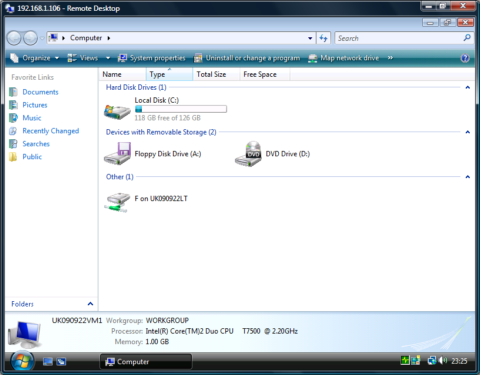Click the Hard Disk Drives (1) group heading
Image resolution: width=480 pixels, height=375 pixels.
click(136, 87)
